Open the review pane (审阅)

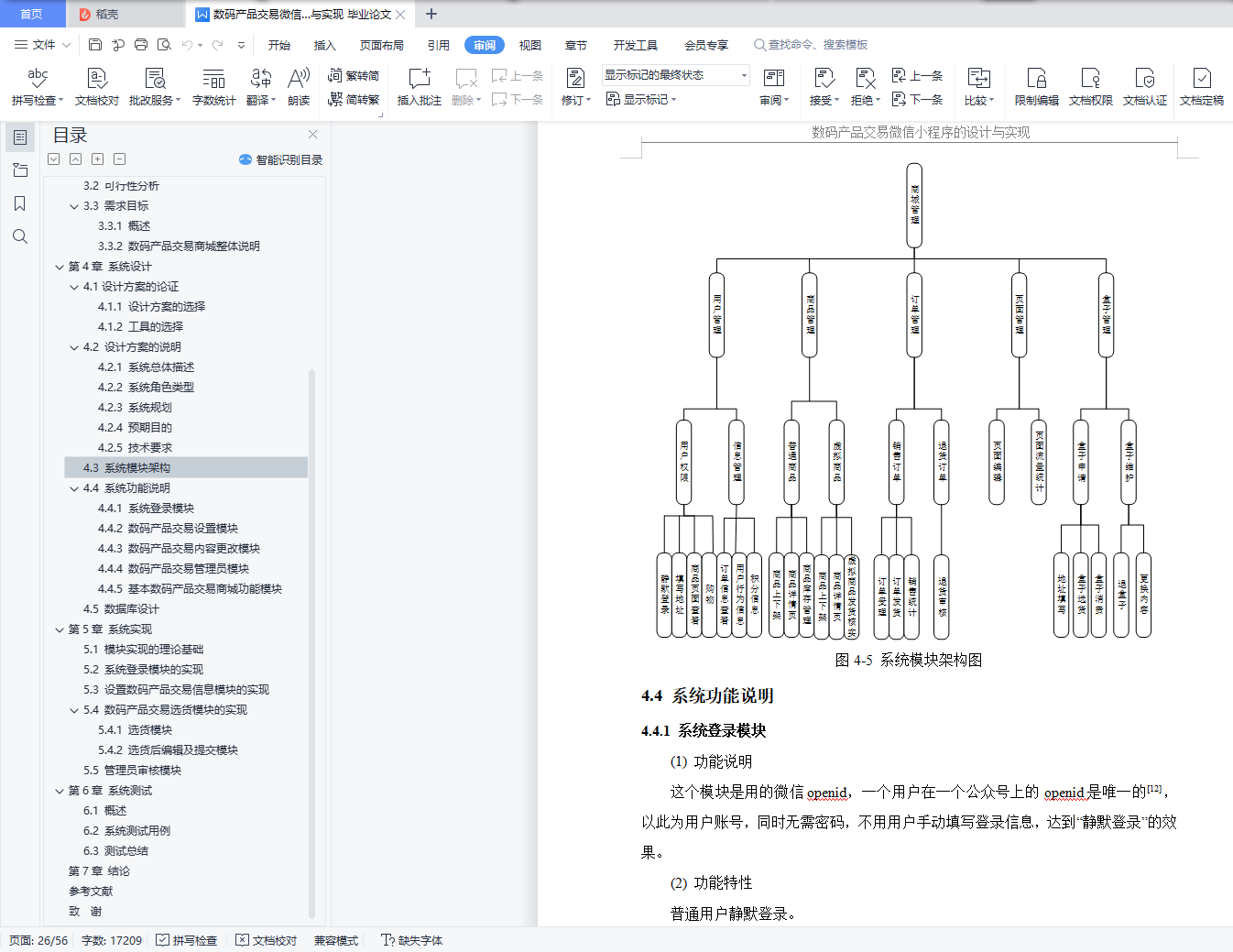coord(774,87)
